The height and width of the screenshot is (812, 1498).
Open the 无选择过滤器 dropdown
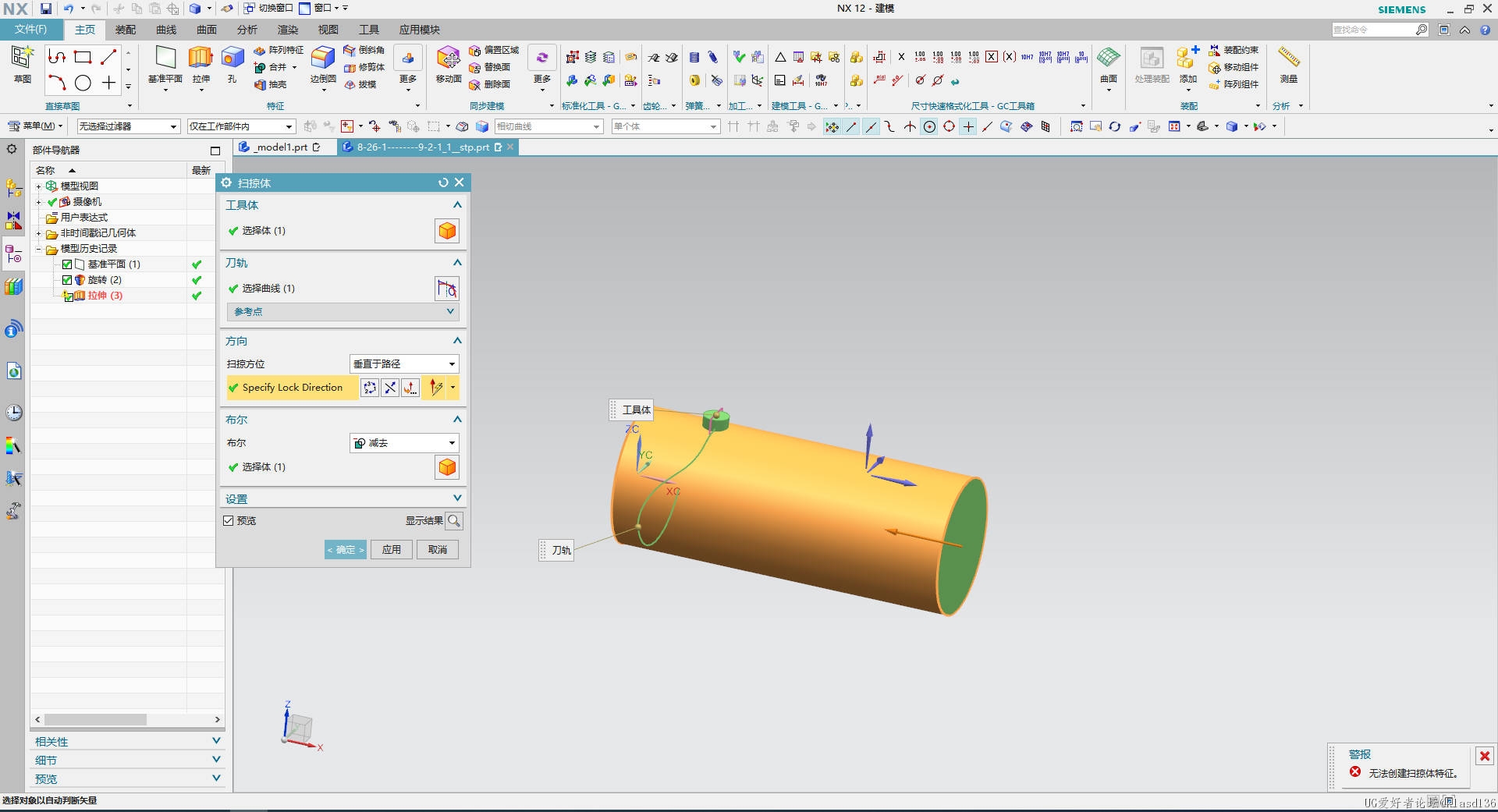click(x=129, y=126)
